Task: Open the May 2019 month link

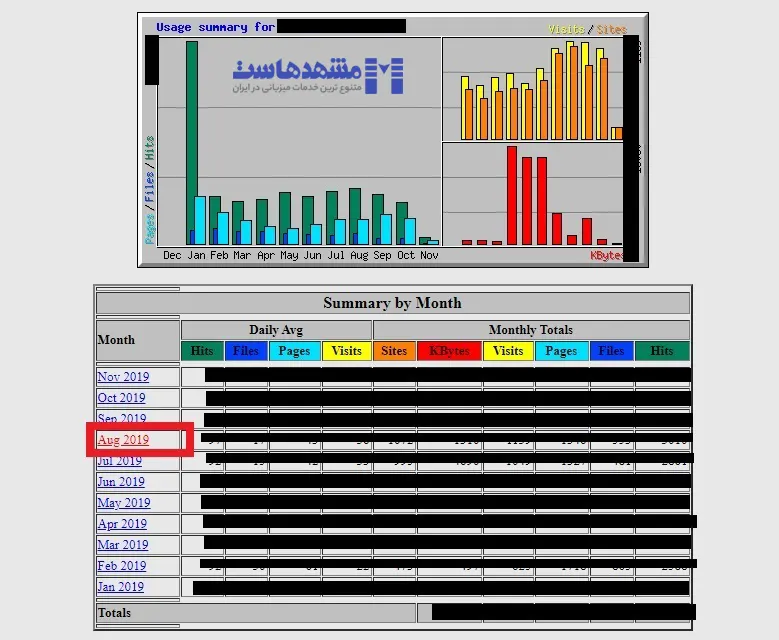Action: [x=123, y=503]
